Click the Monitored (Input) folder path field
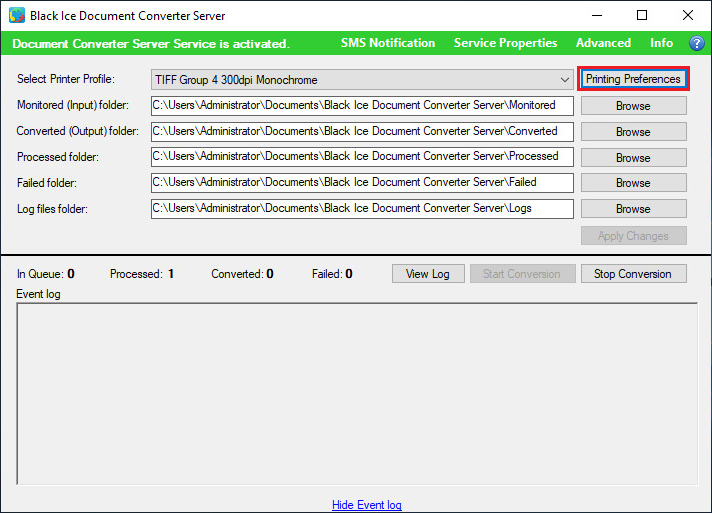This screenshot has height=513, width=712. click(362, 105)
